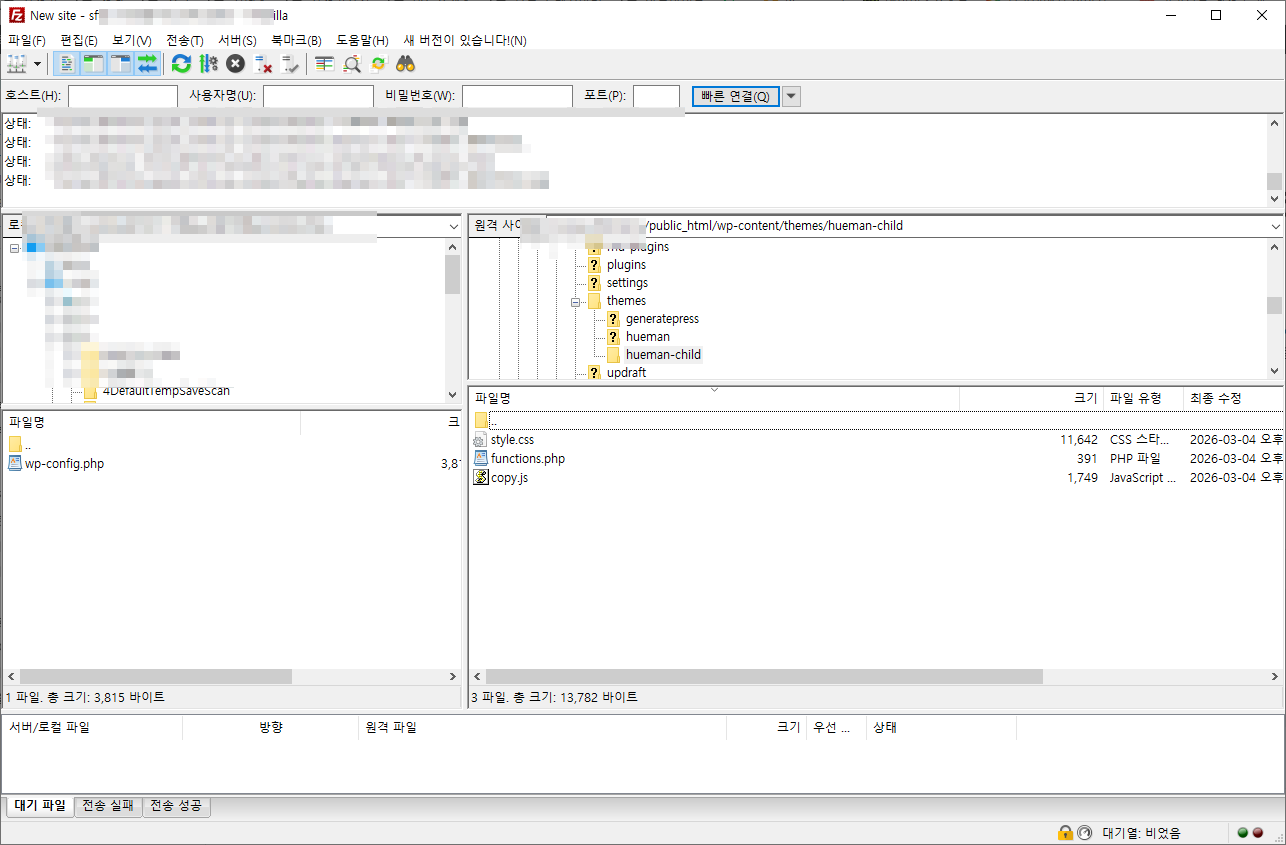Select the generatepress folder in the remote tree
This screenshot has height=845, width=1286.
coord(662,319)
